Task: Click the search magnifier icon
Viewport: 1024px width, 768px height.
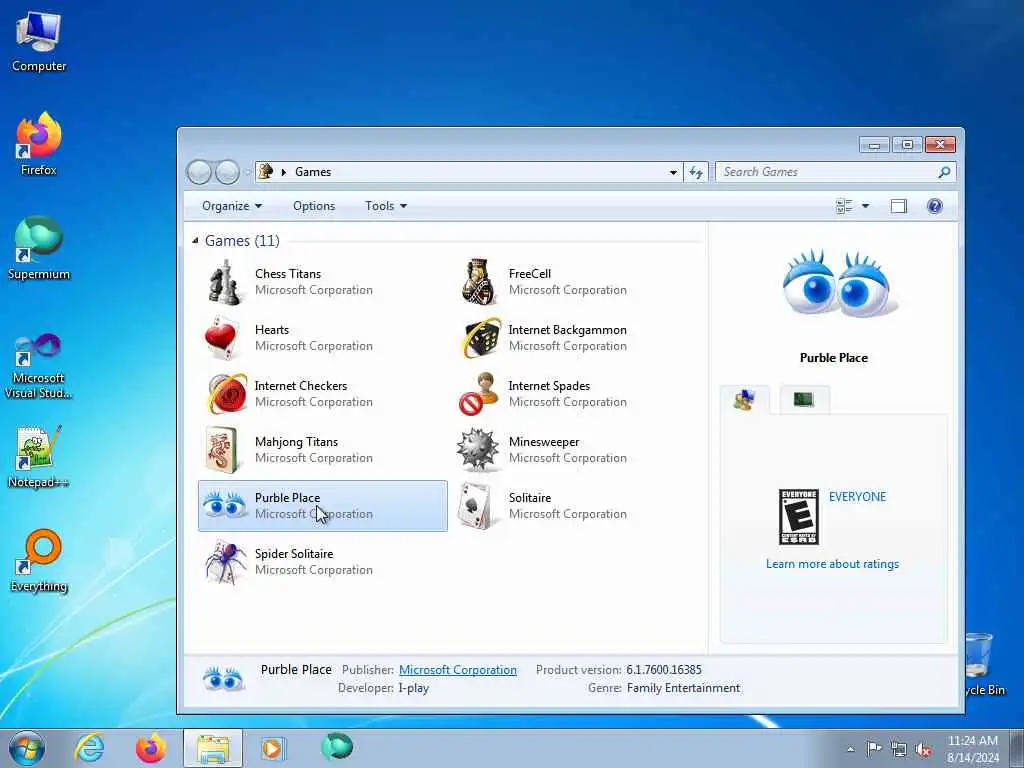Action: tap(944, 172)
